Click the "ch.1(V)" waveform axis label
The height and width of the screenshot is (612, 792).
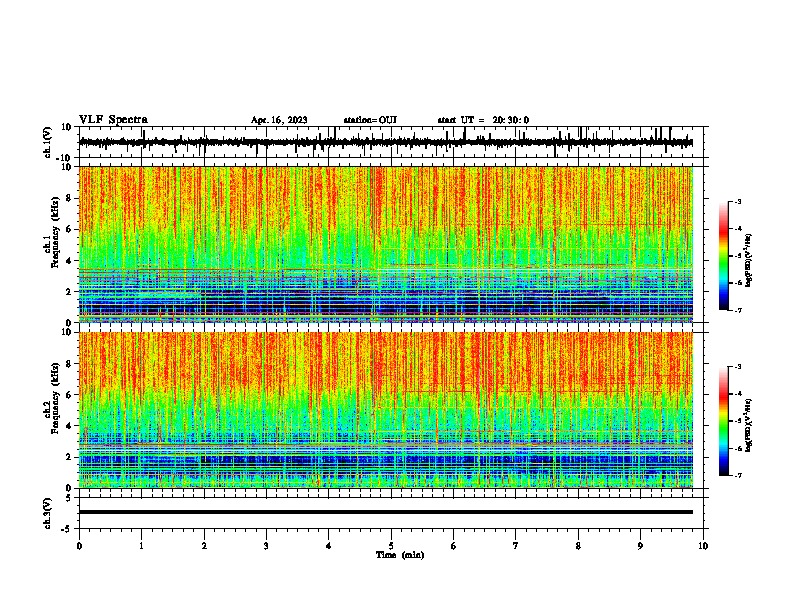click(48, 142)
